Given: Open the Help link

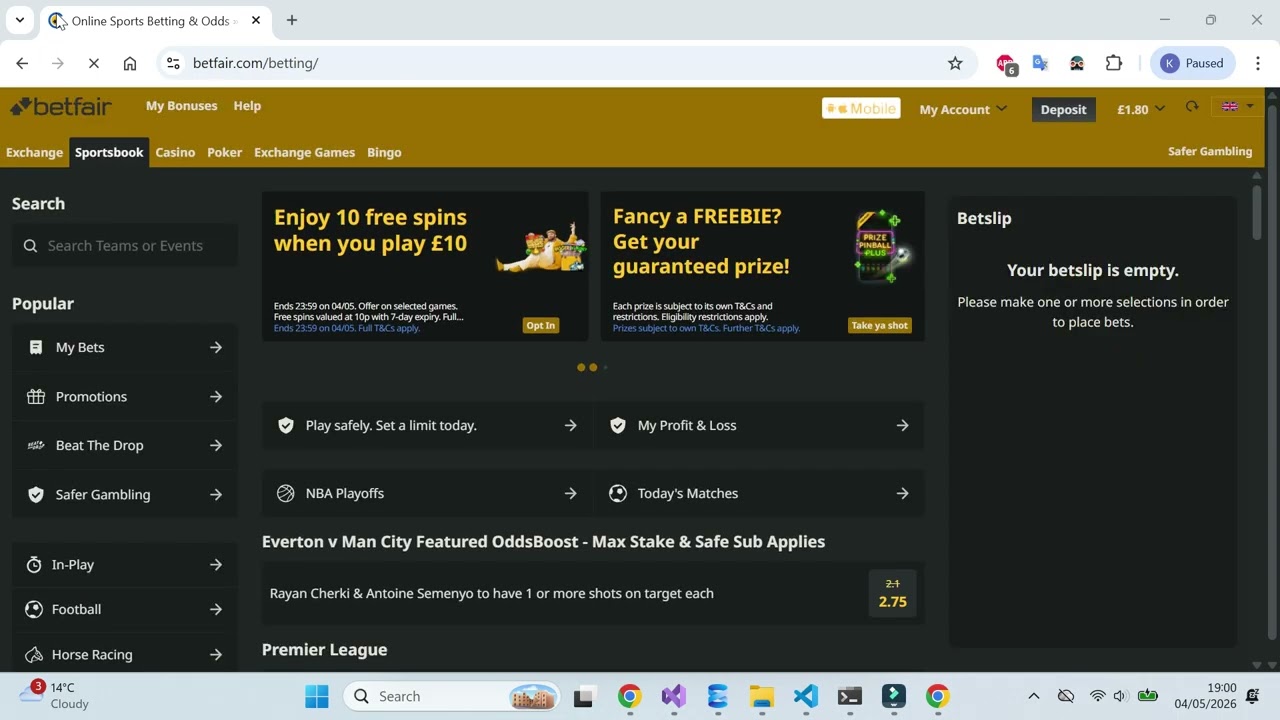Looking at the screenshot, I should (x=247, y=105).
